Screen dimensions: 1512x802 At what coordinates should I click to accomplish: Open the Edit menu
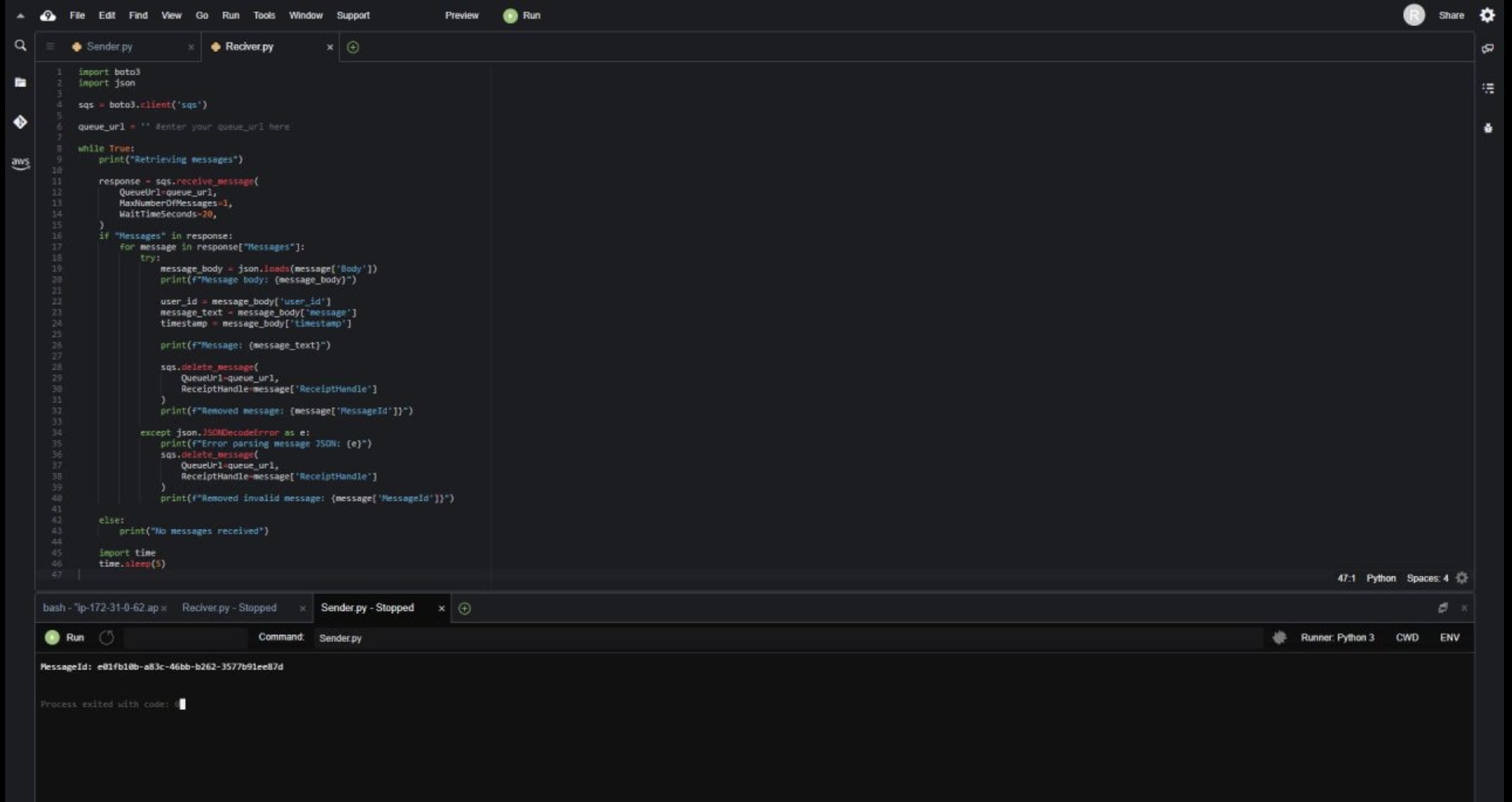(107, 15)
